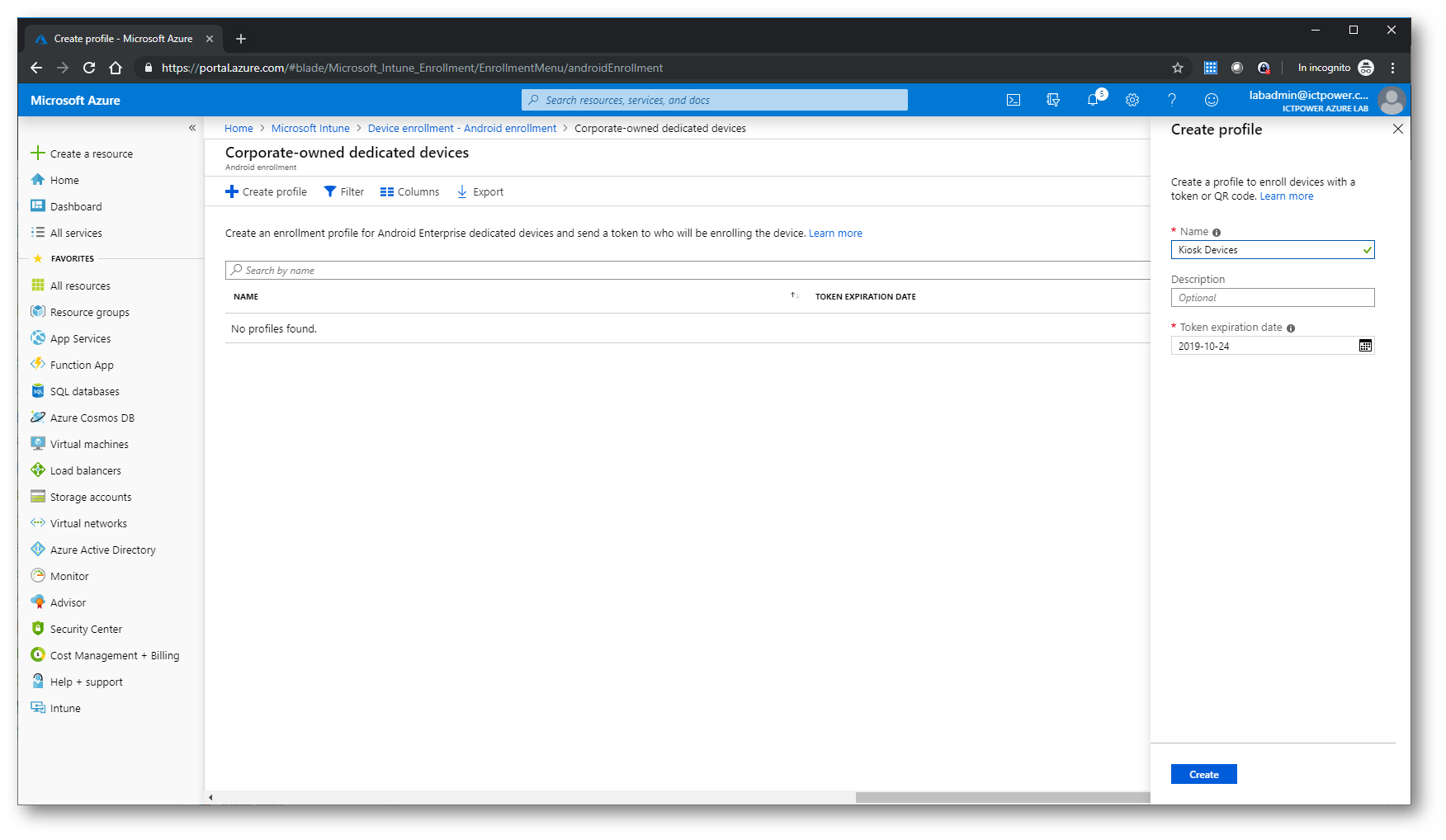
Task: Click the Create button
Action: pos(1203,774)
